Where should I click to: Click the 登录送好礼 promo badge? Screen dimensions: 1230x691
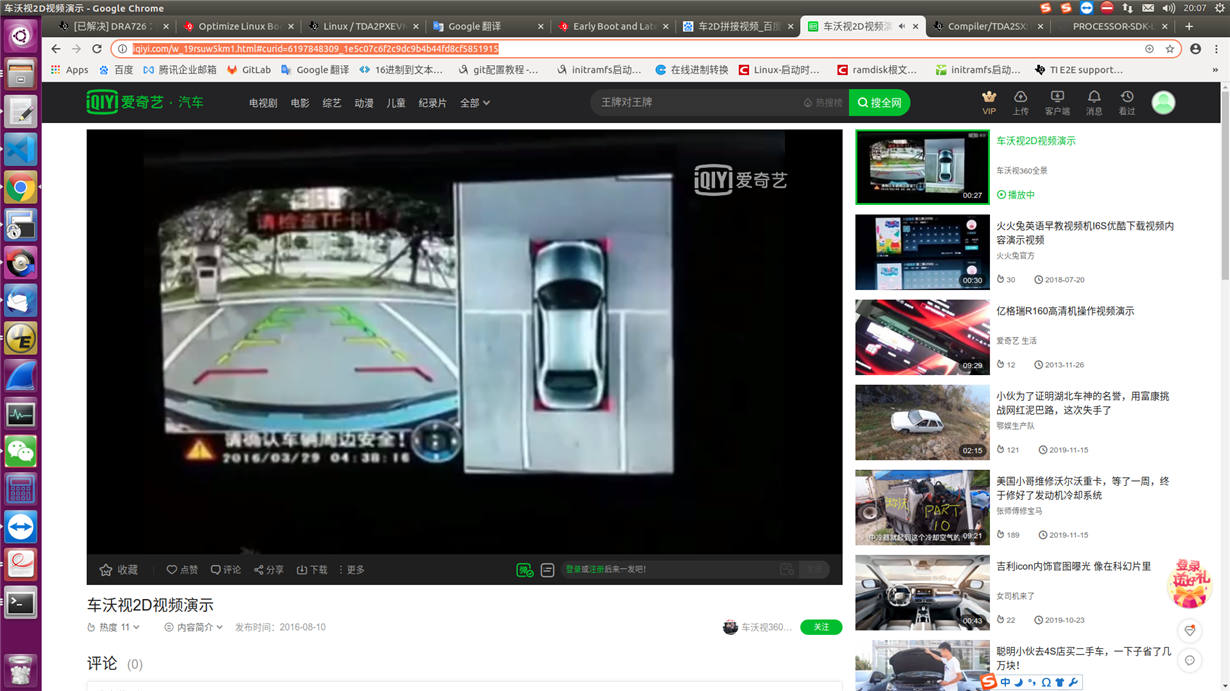[x=1189, y=583]
